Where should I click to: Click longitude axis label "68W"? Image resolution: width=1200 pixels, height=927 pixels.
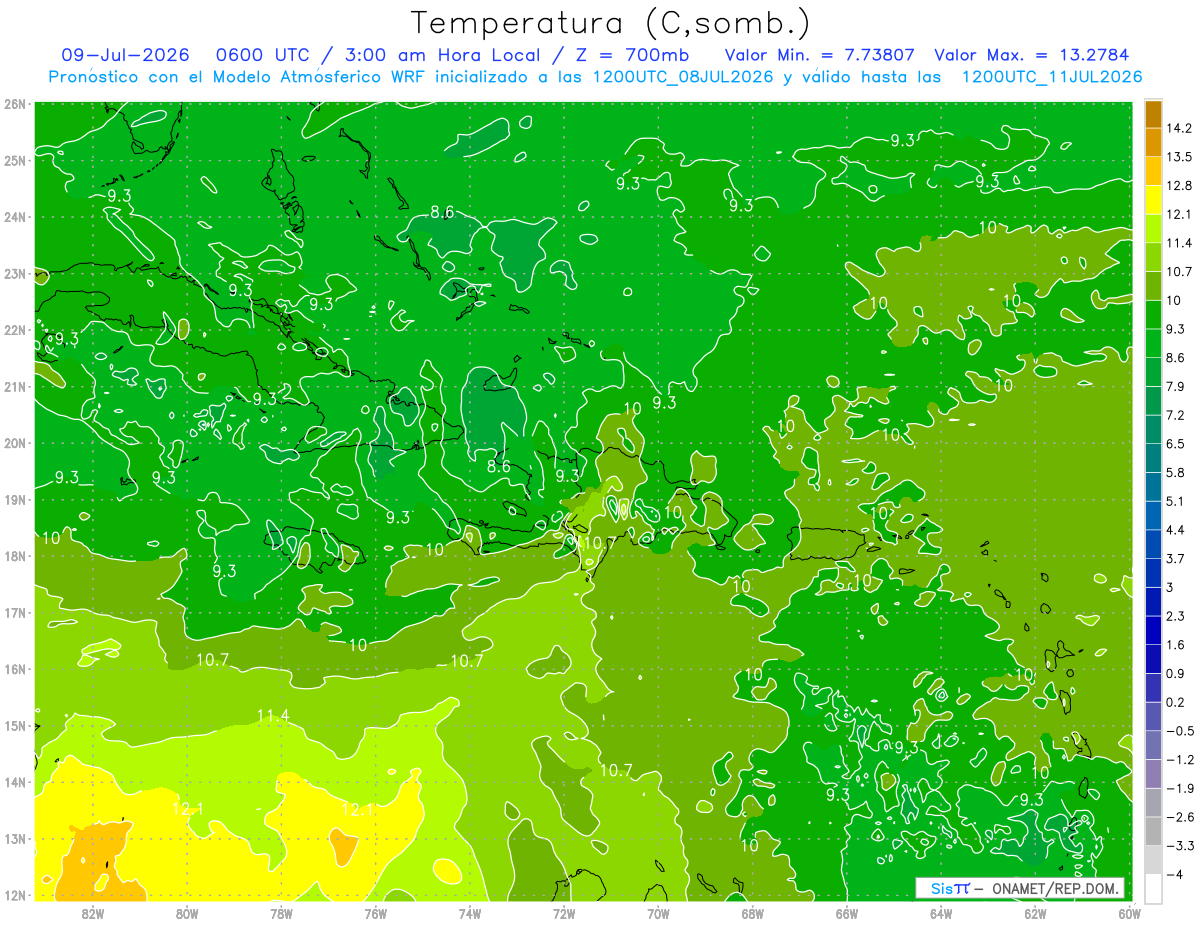click(753, 912)
